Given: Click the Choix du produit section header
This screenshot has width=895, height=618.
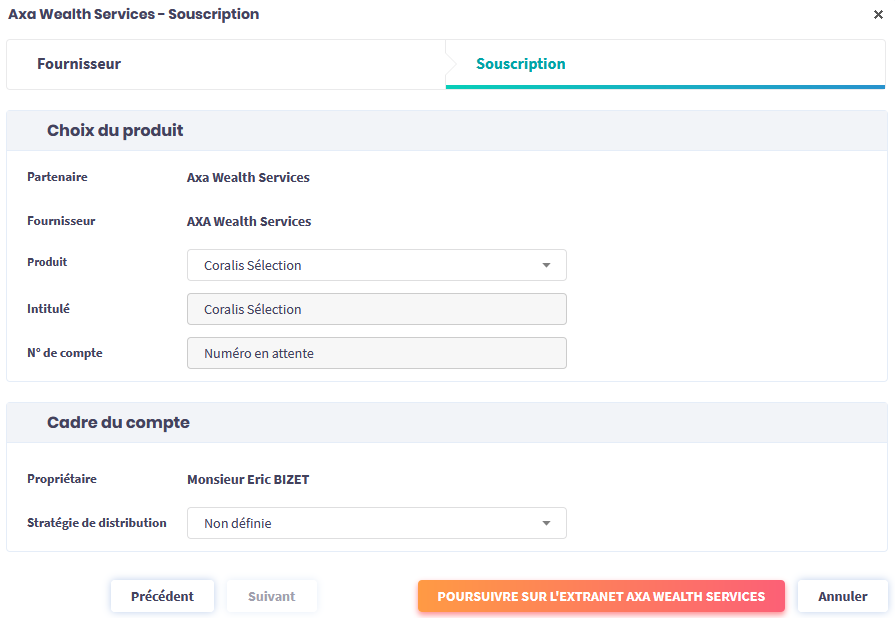Looking at the screenshot, I should pos(115,131).
